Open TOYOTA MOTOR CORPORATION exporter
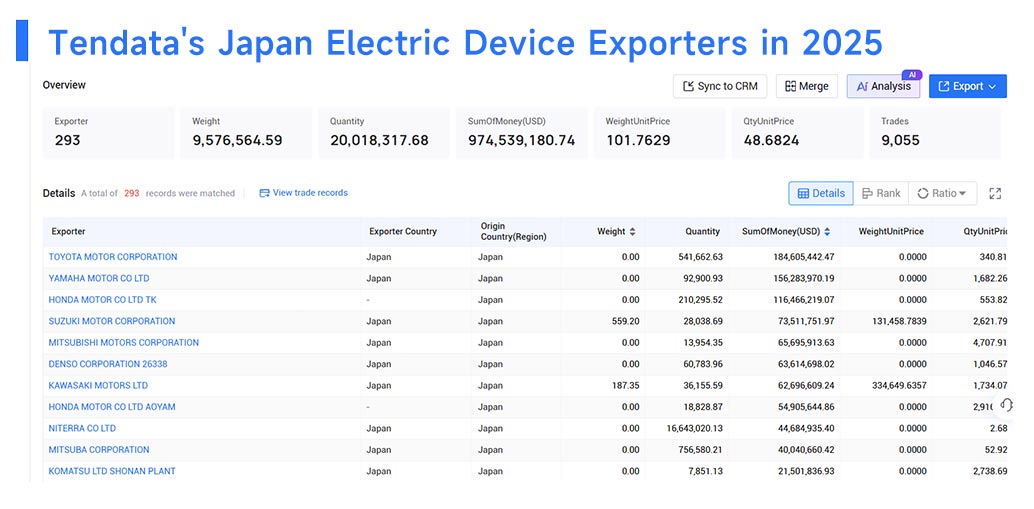The height and width of the screenshot is (509, 1034). [113, 257]
